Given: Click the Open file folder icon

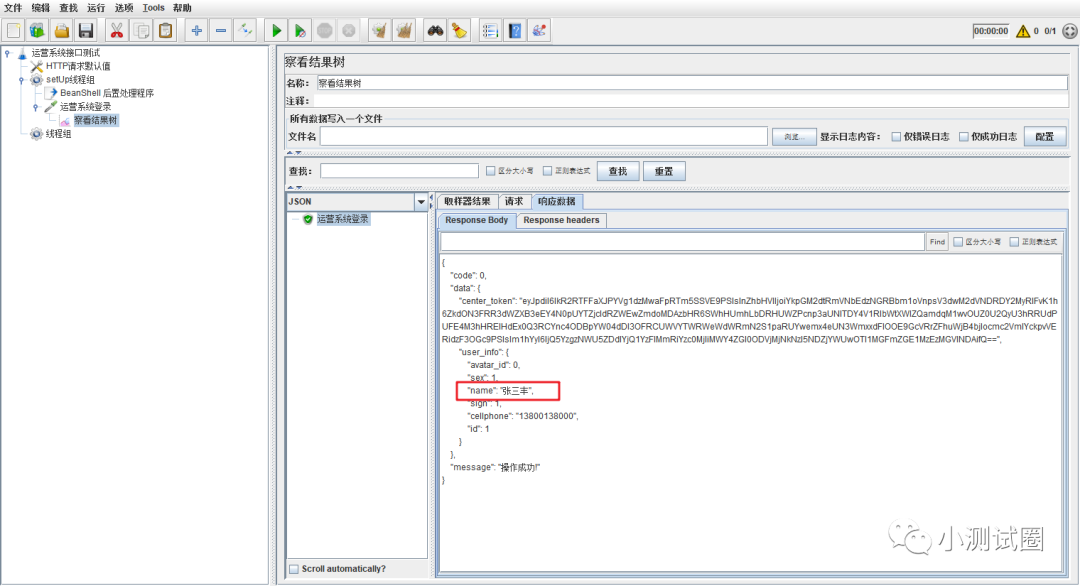Looking at the screenshot, I should pos(61,30).
